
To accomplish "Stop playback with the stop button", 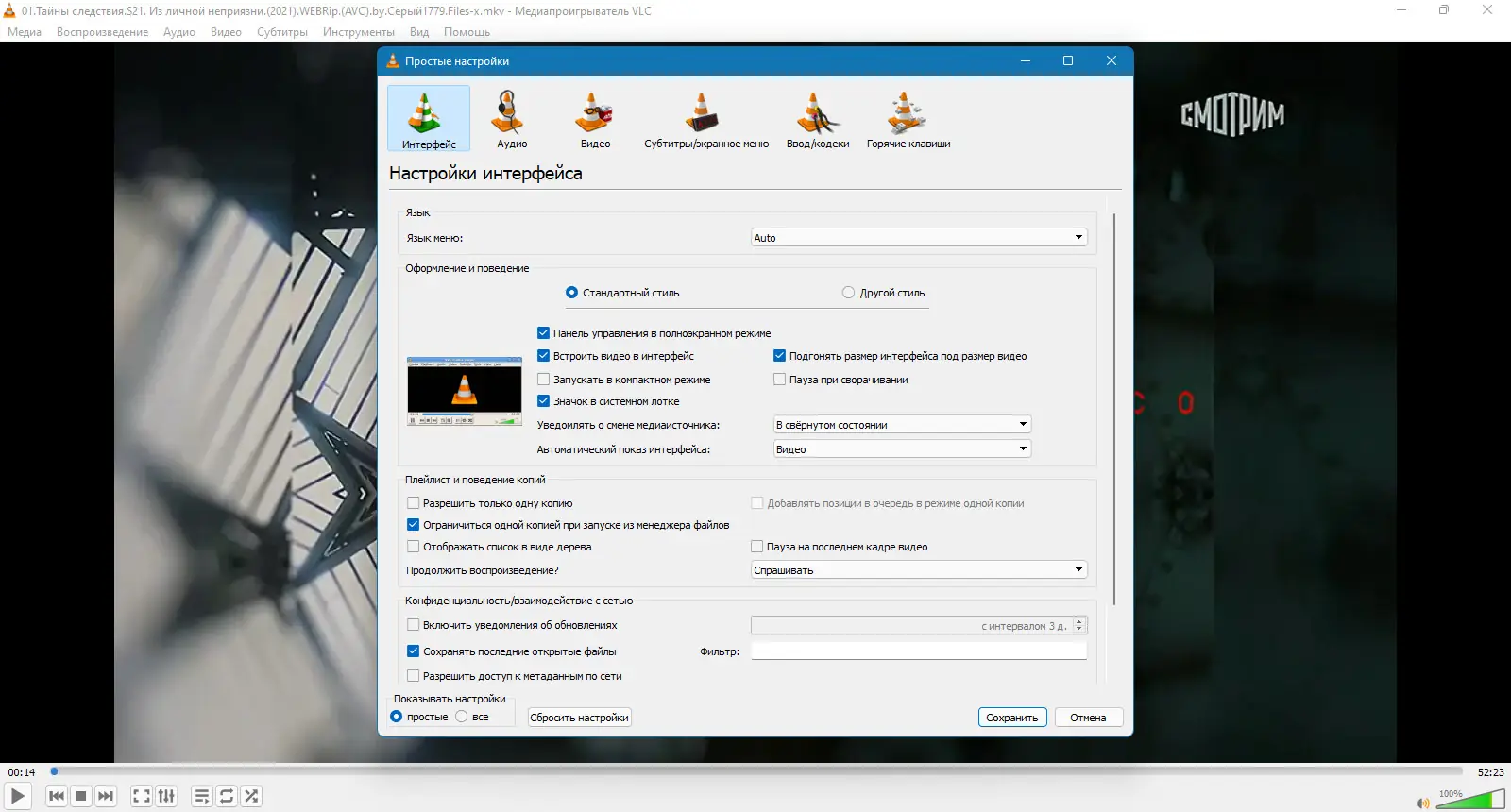I will (x=81, y=796).
